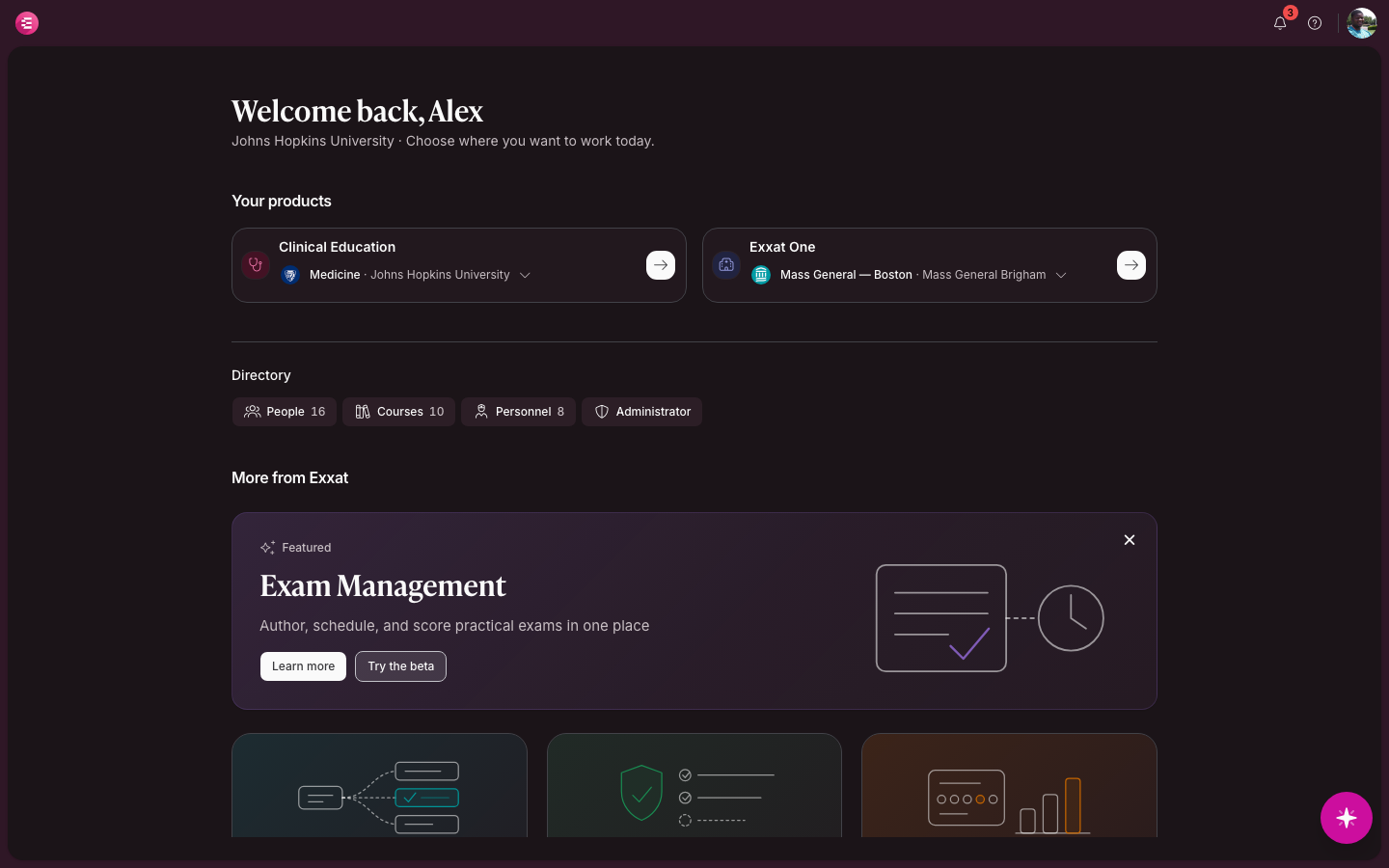Click the Featured sparkle icon
1389x868 pixels.
click(267, 548)
